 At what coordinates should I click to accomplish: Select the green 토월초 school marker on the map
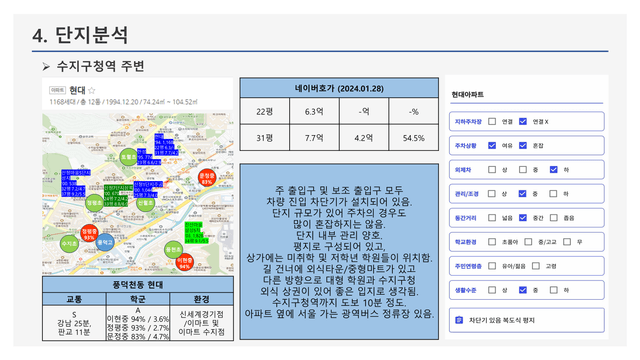(x=129, y=157)
